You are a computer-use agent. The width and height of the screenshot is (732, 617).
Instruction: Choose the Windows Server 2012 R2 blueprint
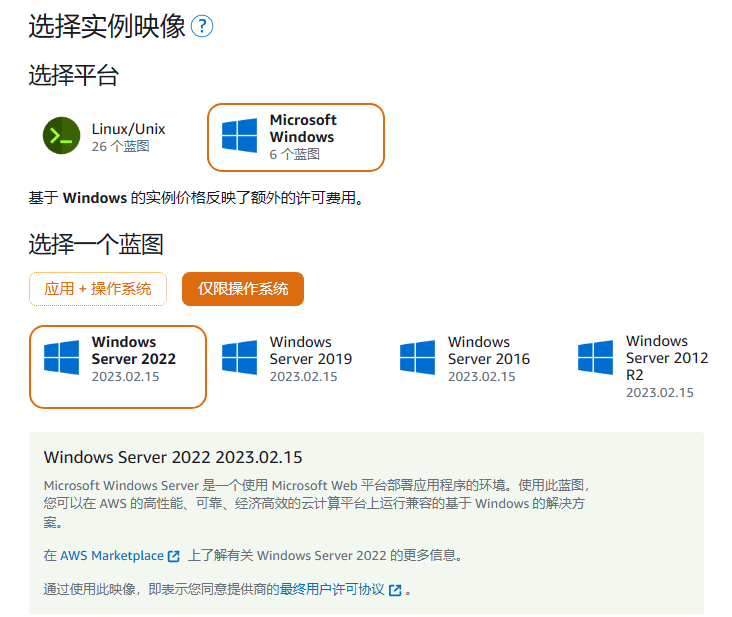click(643, 366)
